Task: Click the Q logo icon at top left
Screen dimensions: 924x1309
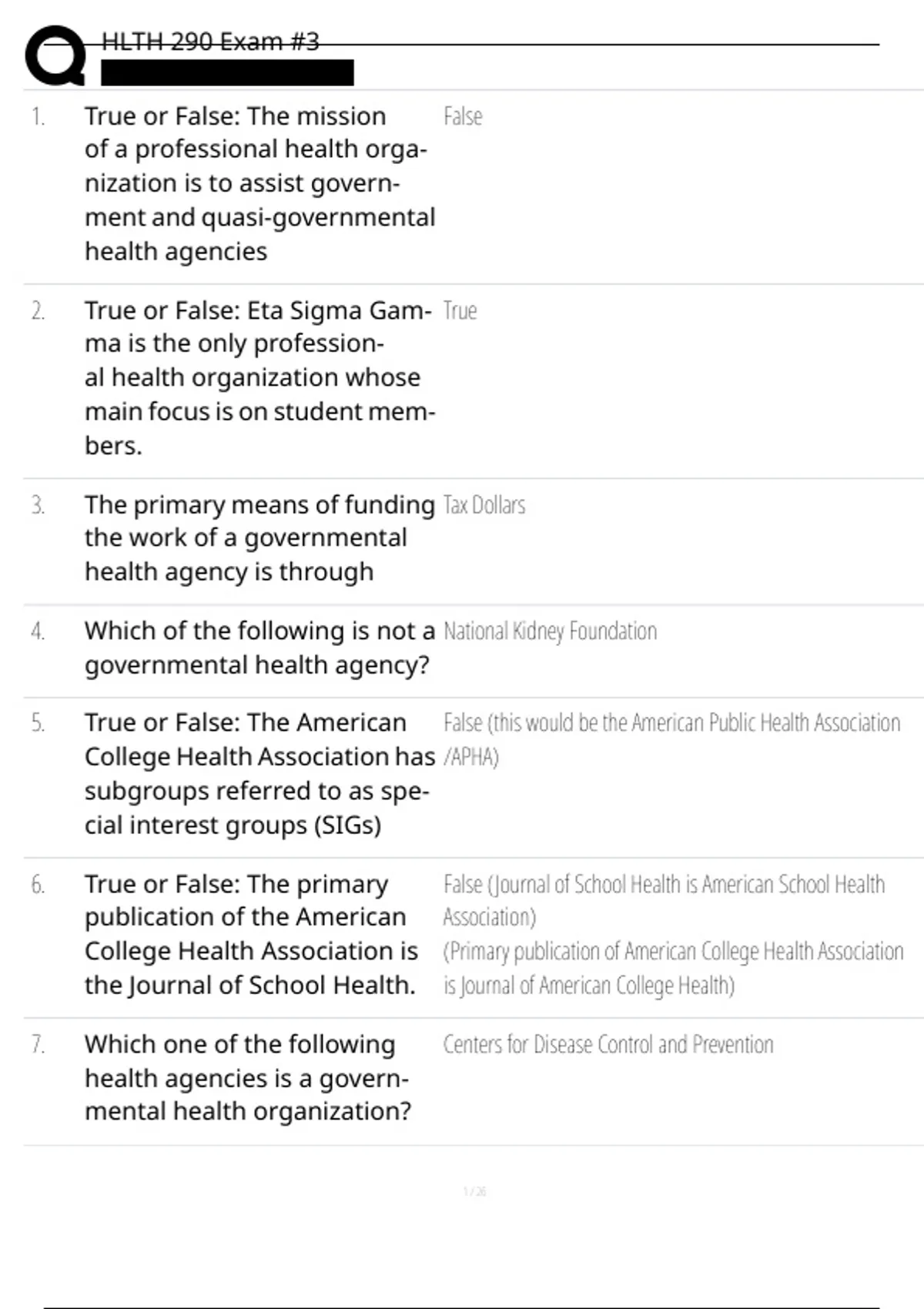Action: tap(55, 55)
